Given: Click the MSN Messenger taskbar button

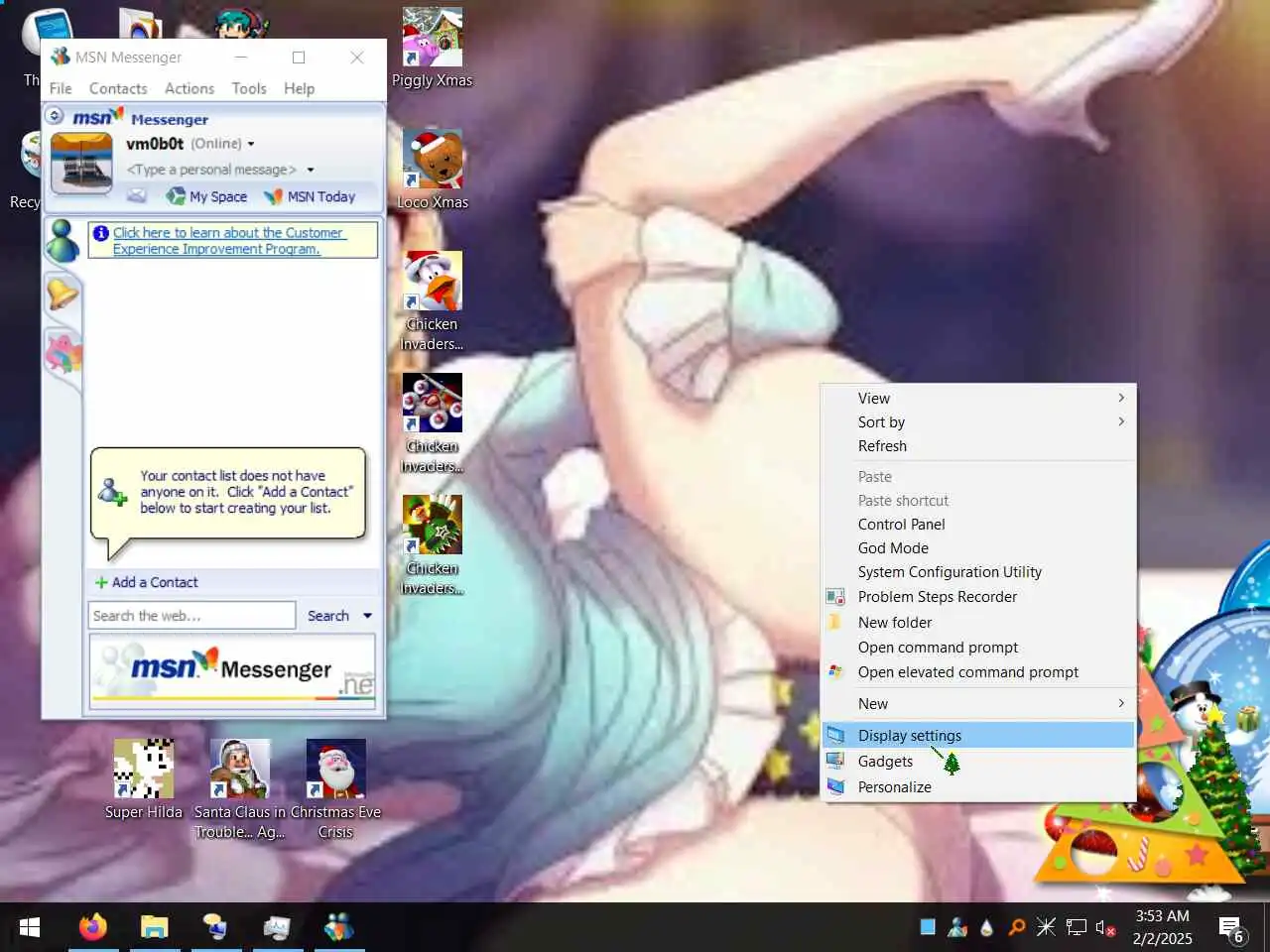Looking at the screenshot, I should coord(338,927).
